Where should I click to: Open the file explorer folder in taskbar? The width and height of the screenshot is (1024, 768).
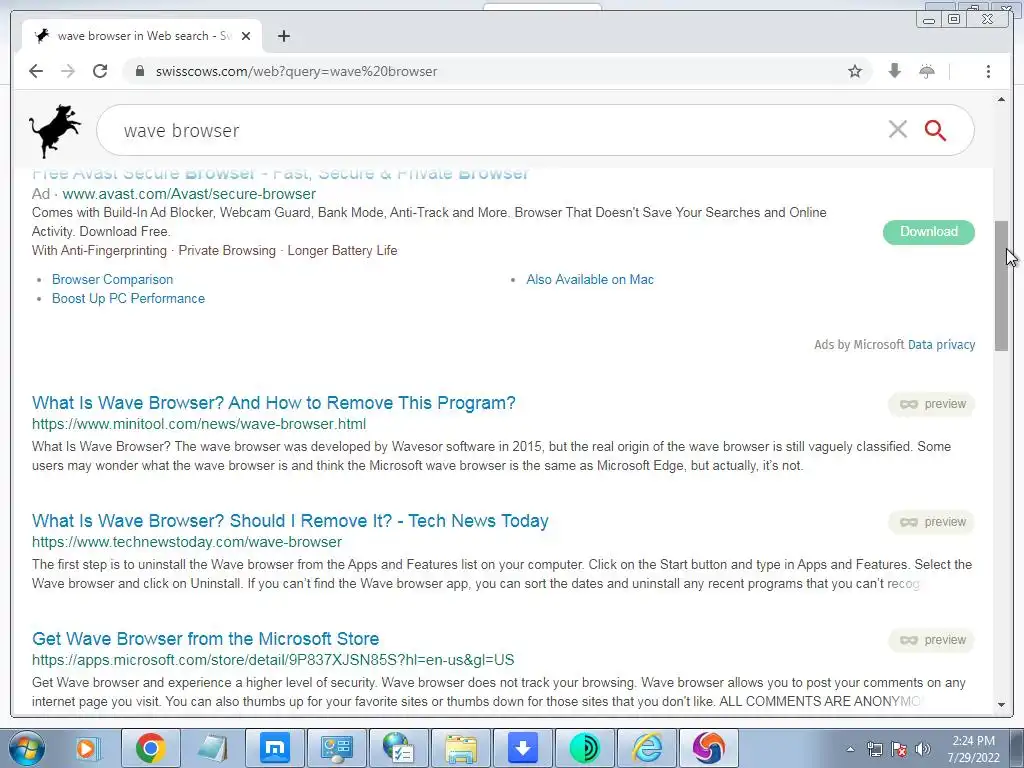click(x=460, y=748)
